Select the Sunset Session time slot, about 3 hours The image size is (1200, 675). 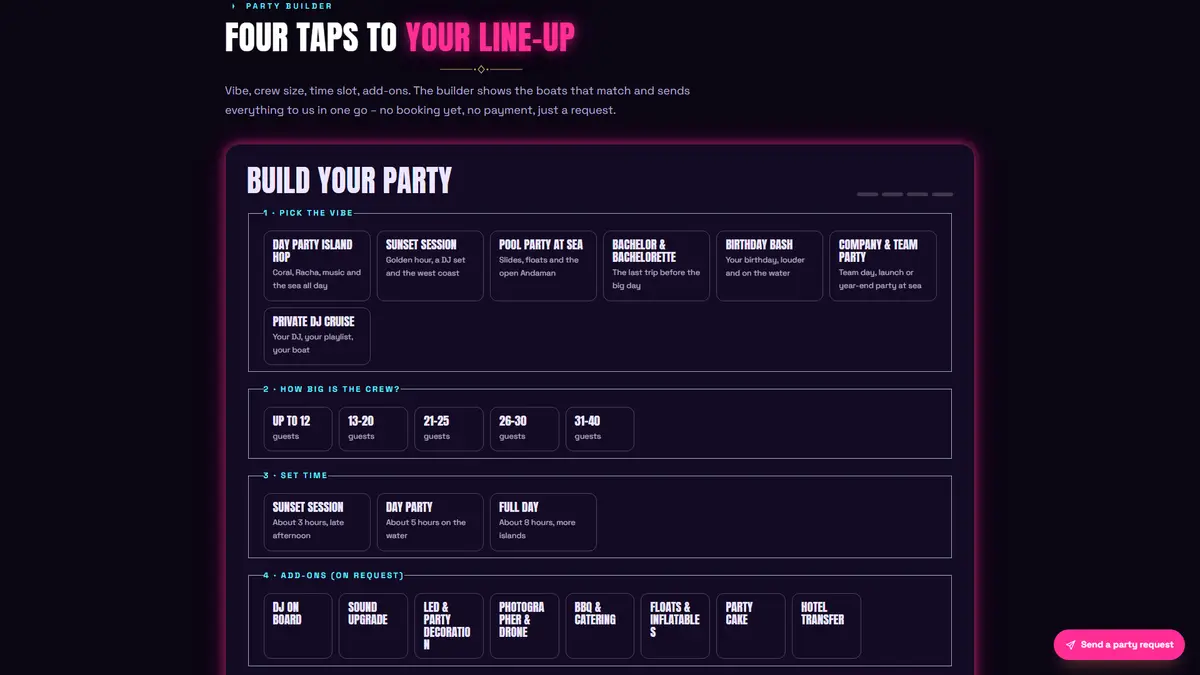pyautogui.click(x=317, y=522)
